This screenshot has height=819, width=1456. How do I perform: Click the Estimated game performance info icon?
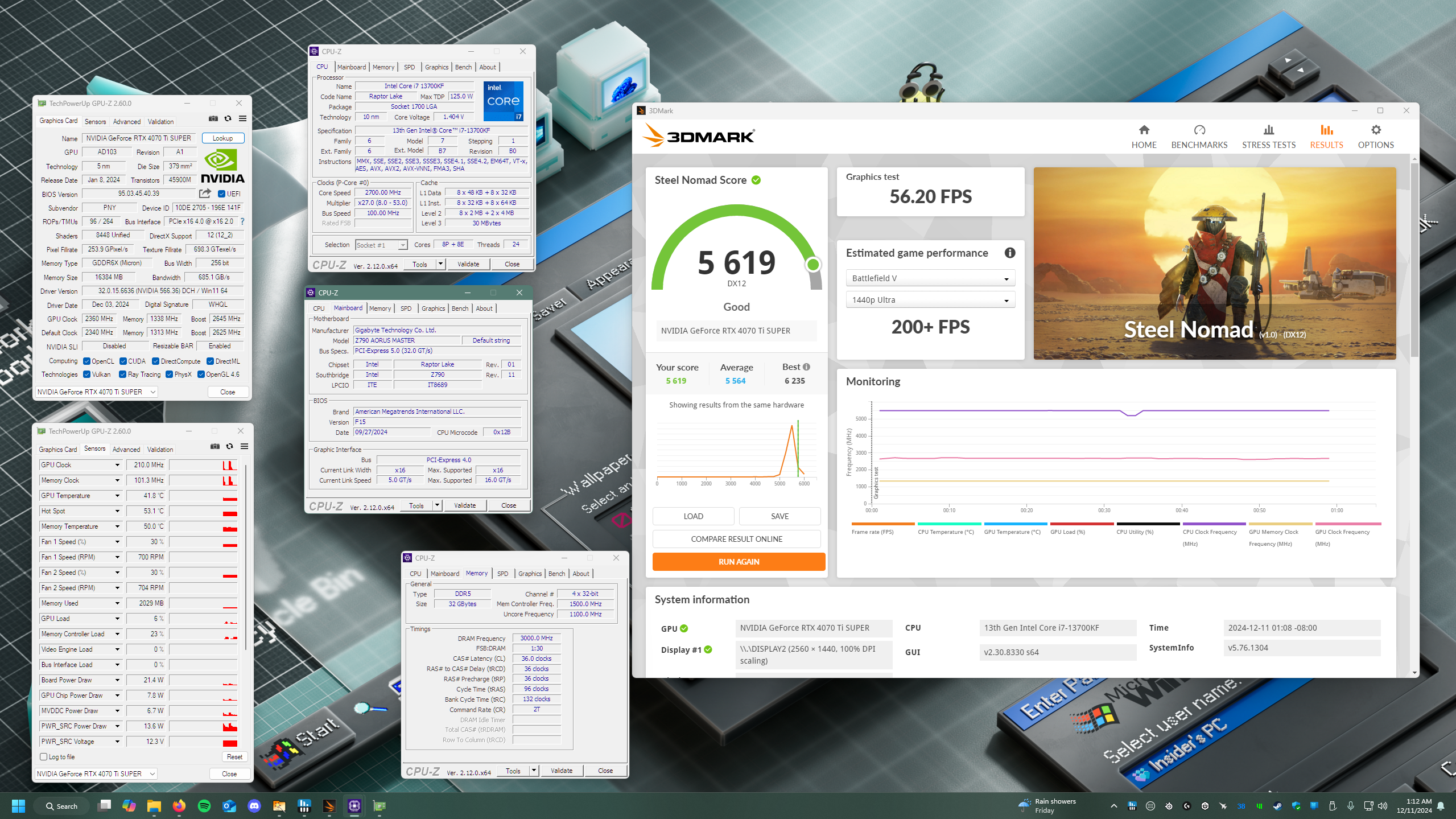1009,253
